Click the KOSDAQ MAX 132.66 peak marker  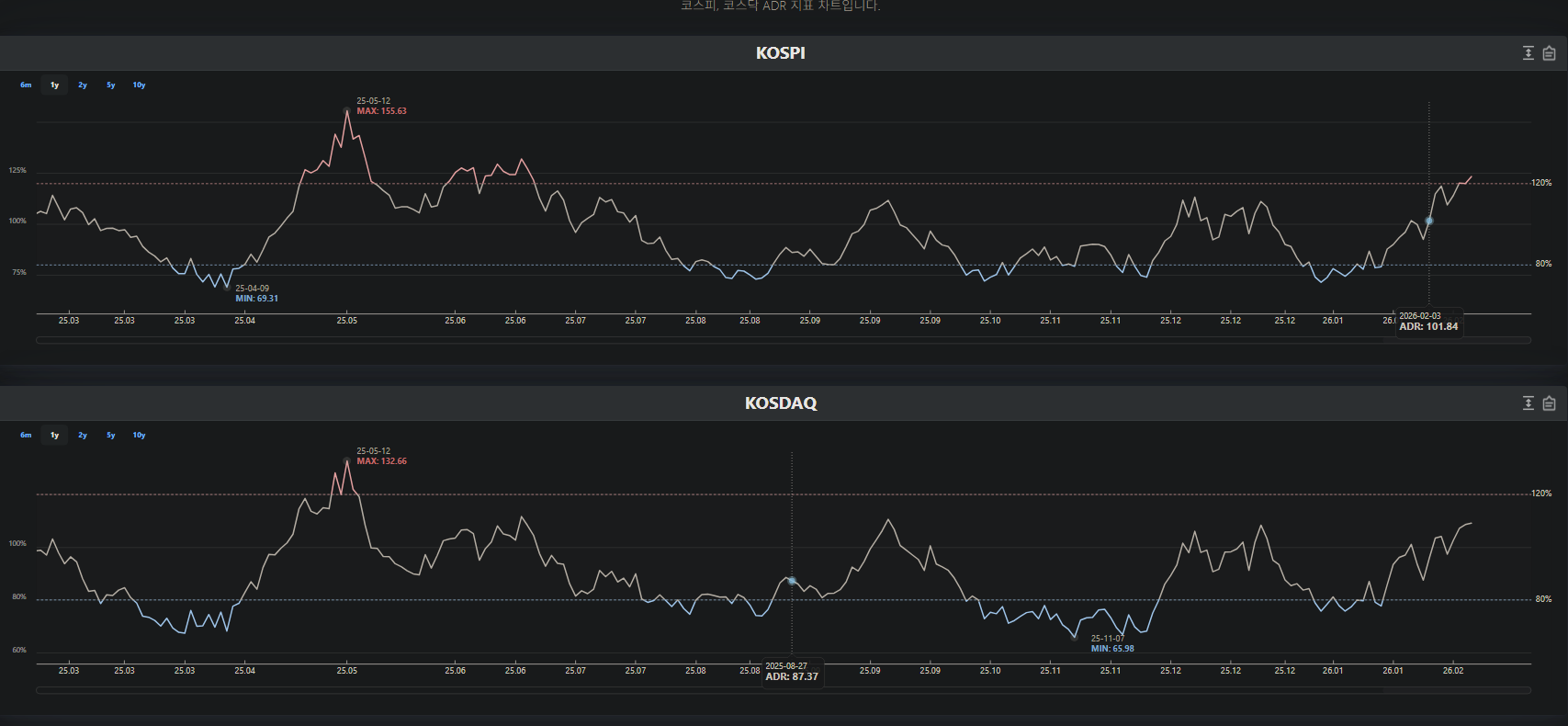pyautogui.click(x=347, y=461)
